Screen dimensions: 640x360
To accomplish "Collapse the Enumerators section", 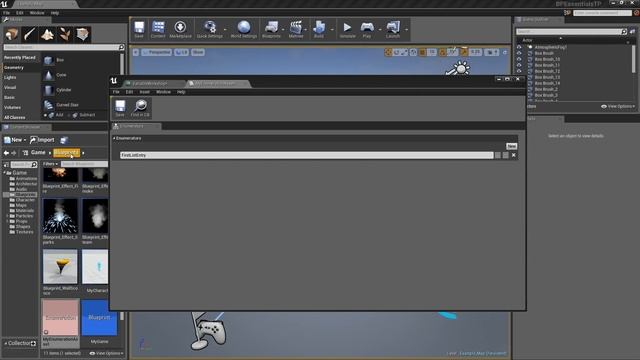I will coord(114,138).
